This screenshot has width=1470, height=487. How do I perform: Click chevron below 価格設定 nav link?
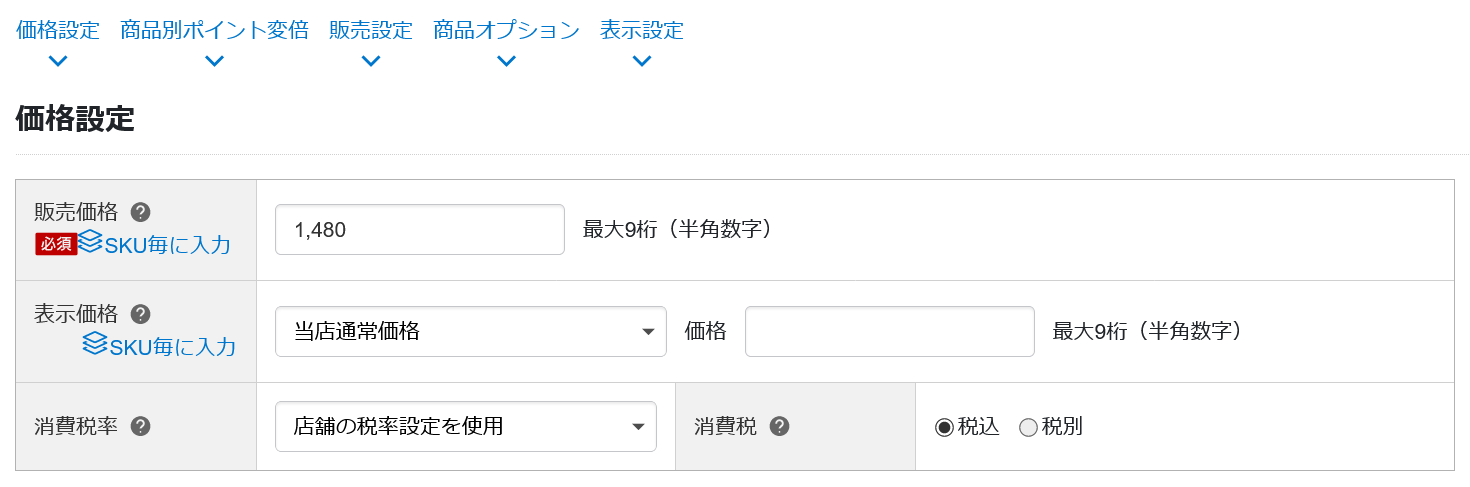coord(58,61)
